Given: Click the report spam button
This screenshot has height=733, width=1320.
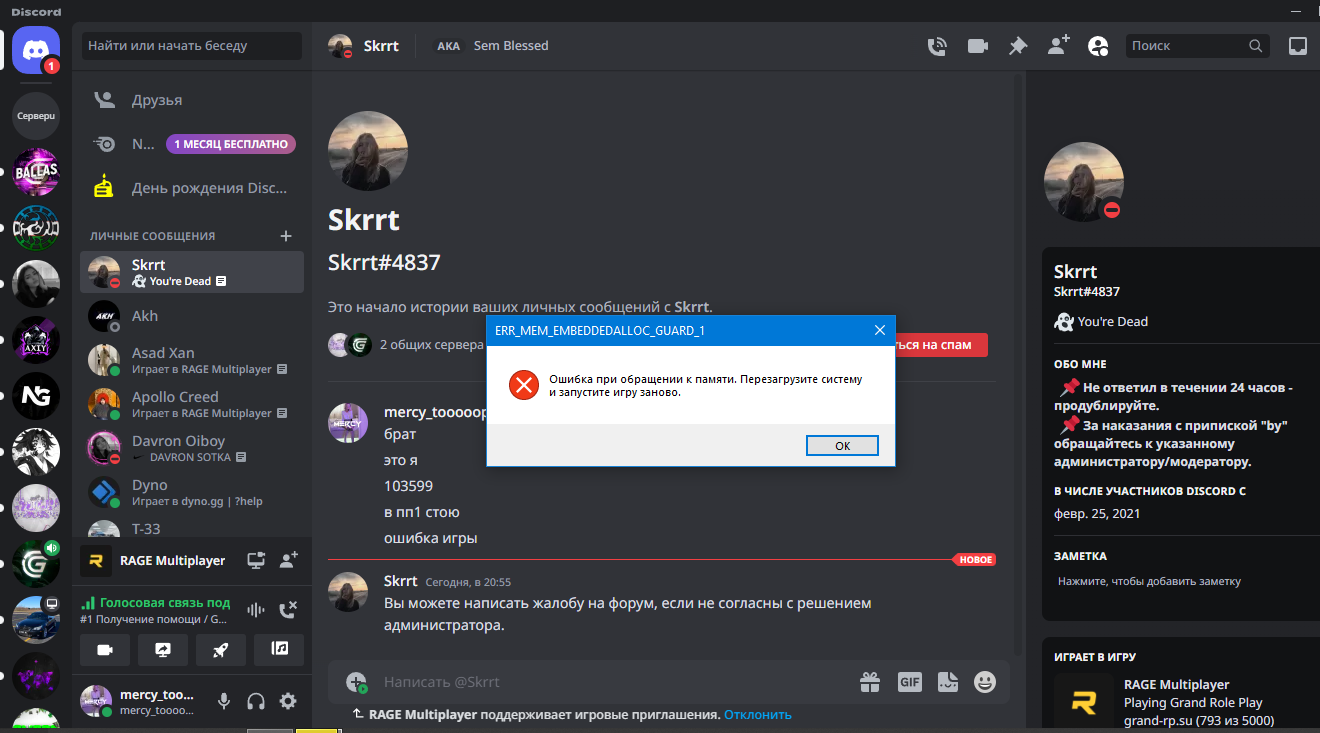Looking at the screenshot, I should tap(940, 344).
